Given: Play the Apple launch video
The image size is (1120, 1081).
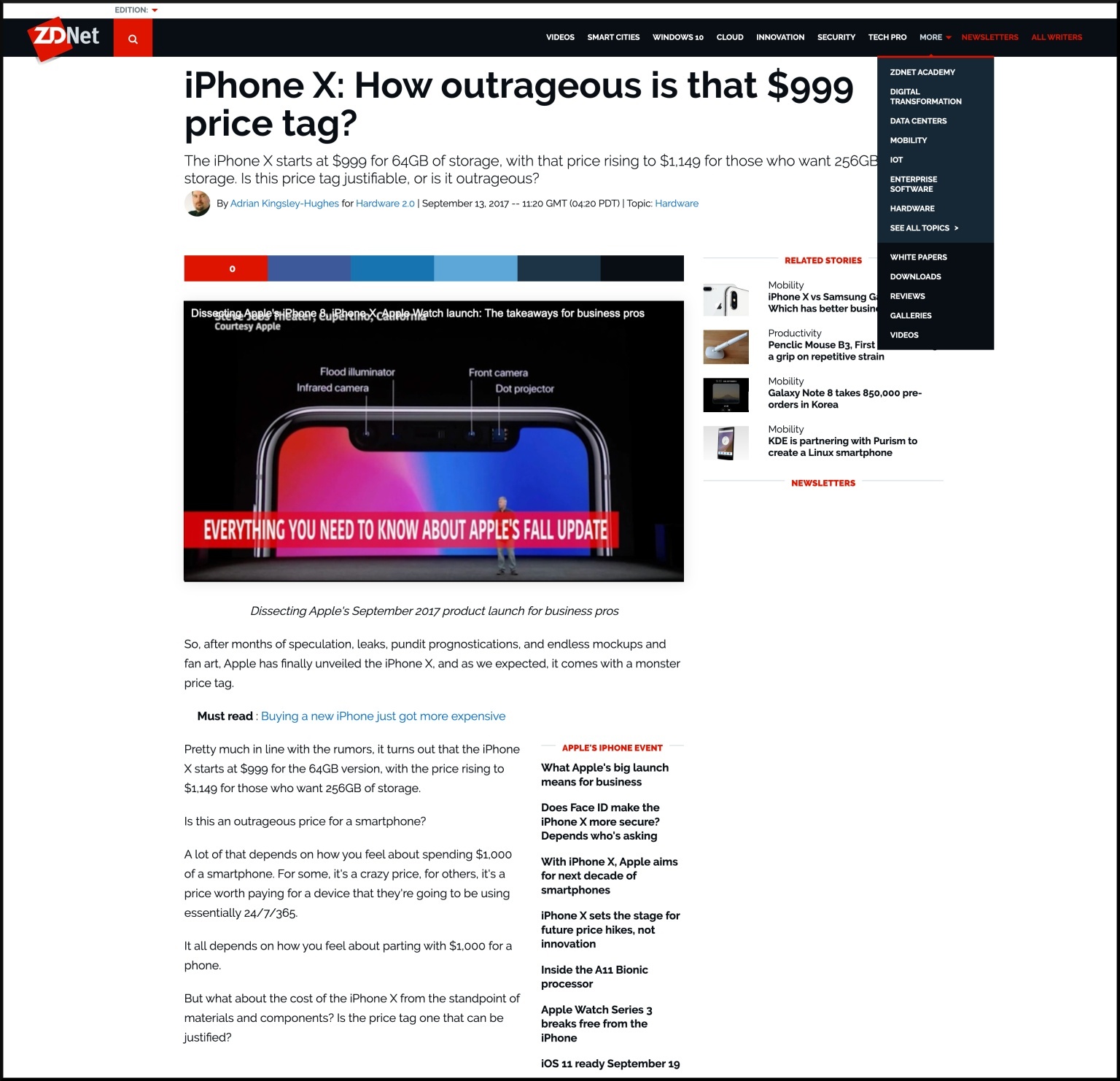Looking at the screenshot, I should (x=434, y=441).
